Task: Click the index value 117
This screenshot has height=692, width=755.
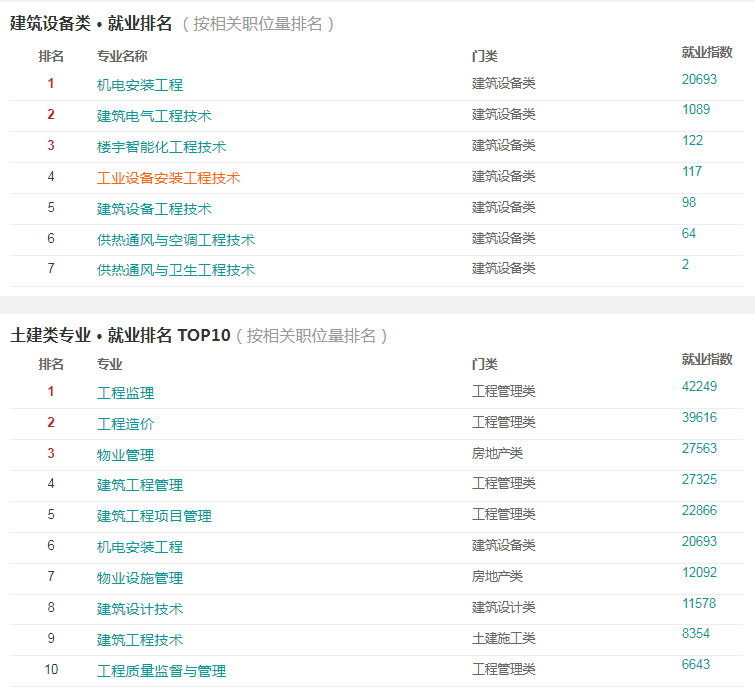Action: 692,171
